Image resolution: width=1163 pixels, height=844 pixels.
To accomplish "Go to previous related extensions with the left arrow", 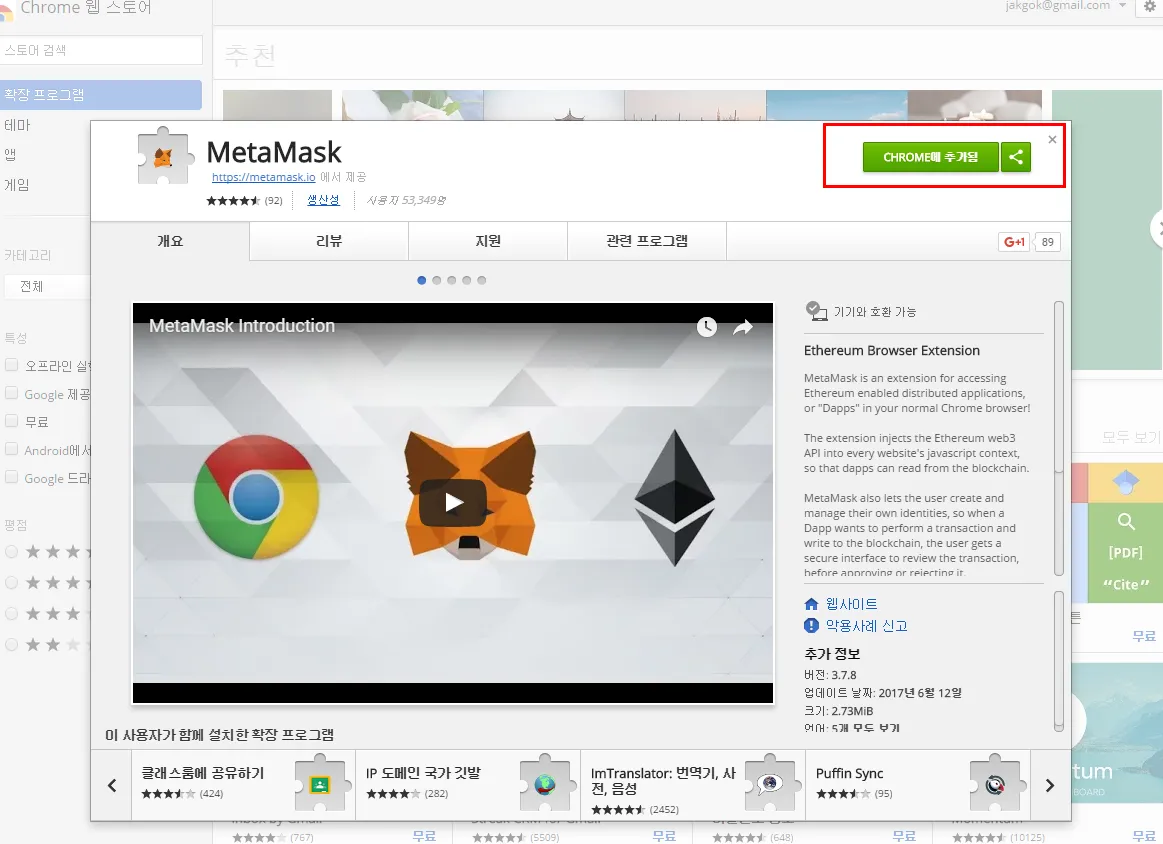I will pos(112,785).
